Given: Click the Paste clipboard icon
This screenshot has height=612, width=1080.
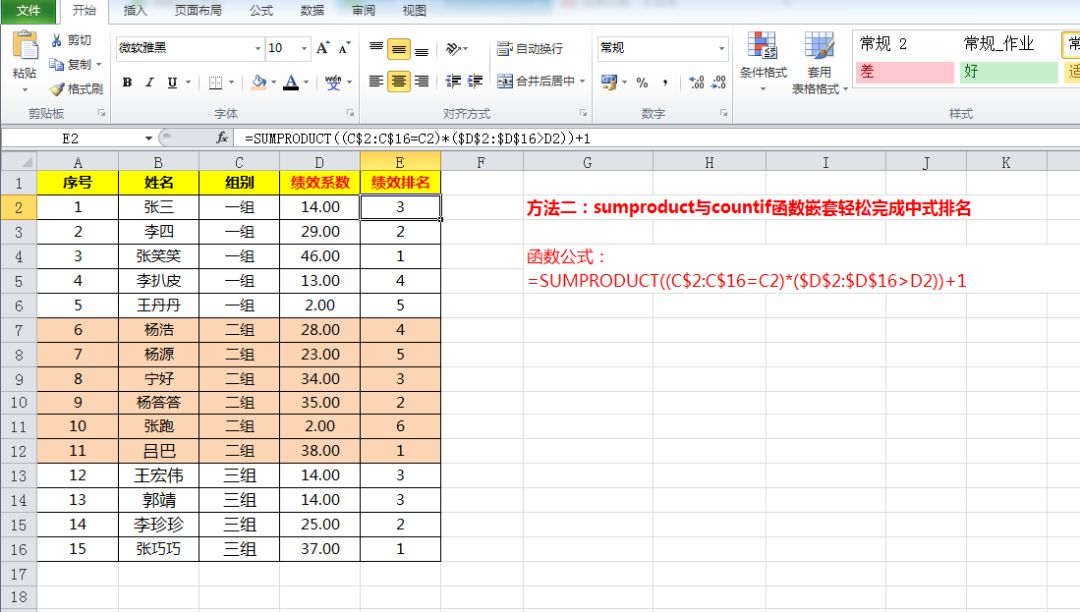Looking at the screenshot, I should tap(25, 47).
